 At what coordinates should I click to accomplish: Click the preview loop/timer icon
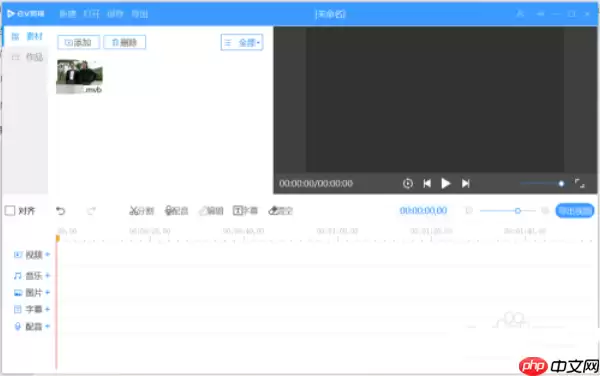point(408,184)
